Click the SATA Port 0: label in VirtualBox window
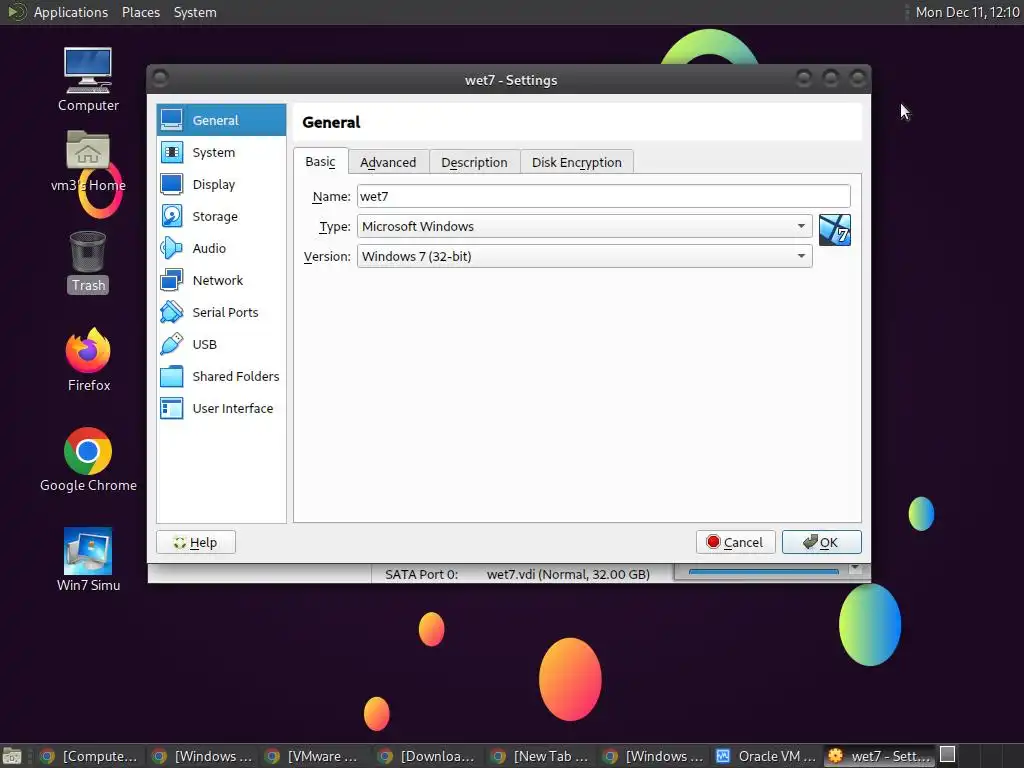This screenshot has width=1024, height=768. (421, 574)
